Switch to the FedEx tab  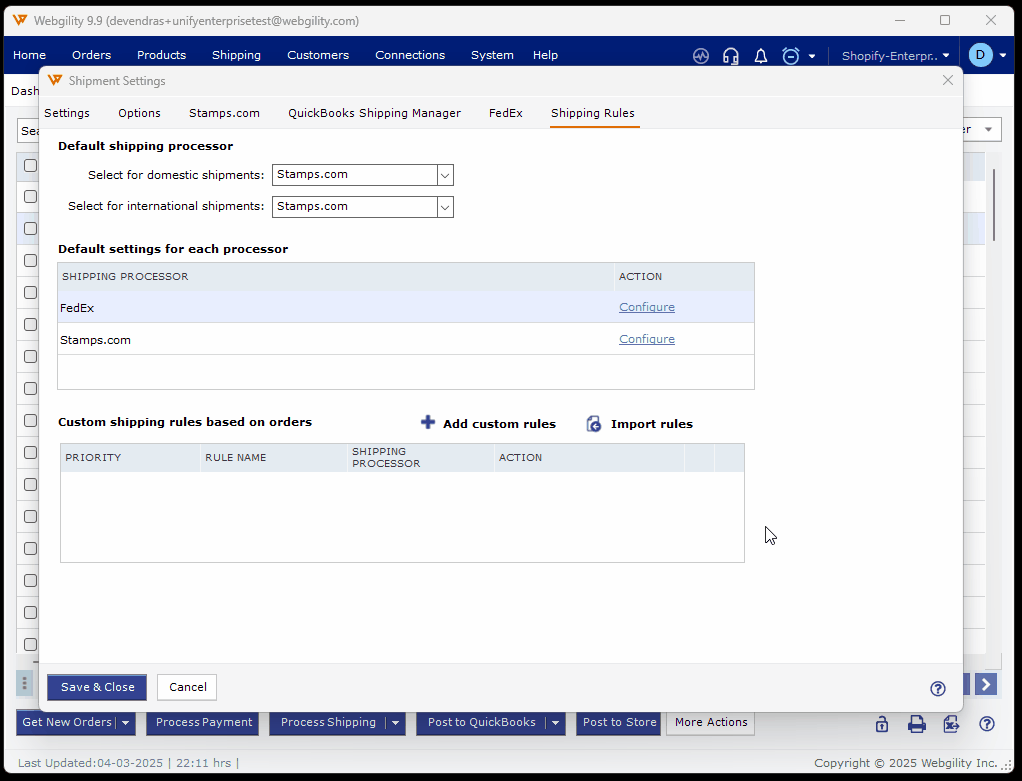click(x=506, y=113)
